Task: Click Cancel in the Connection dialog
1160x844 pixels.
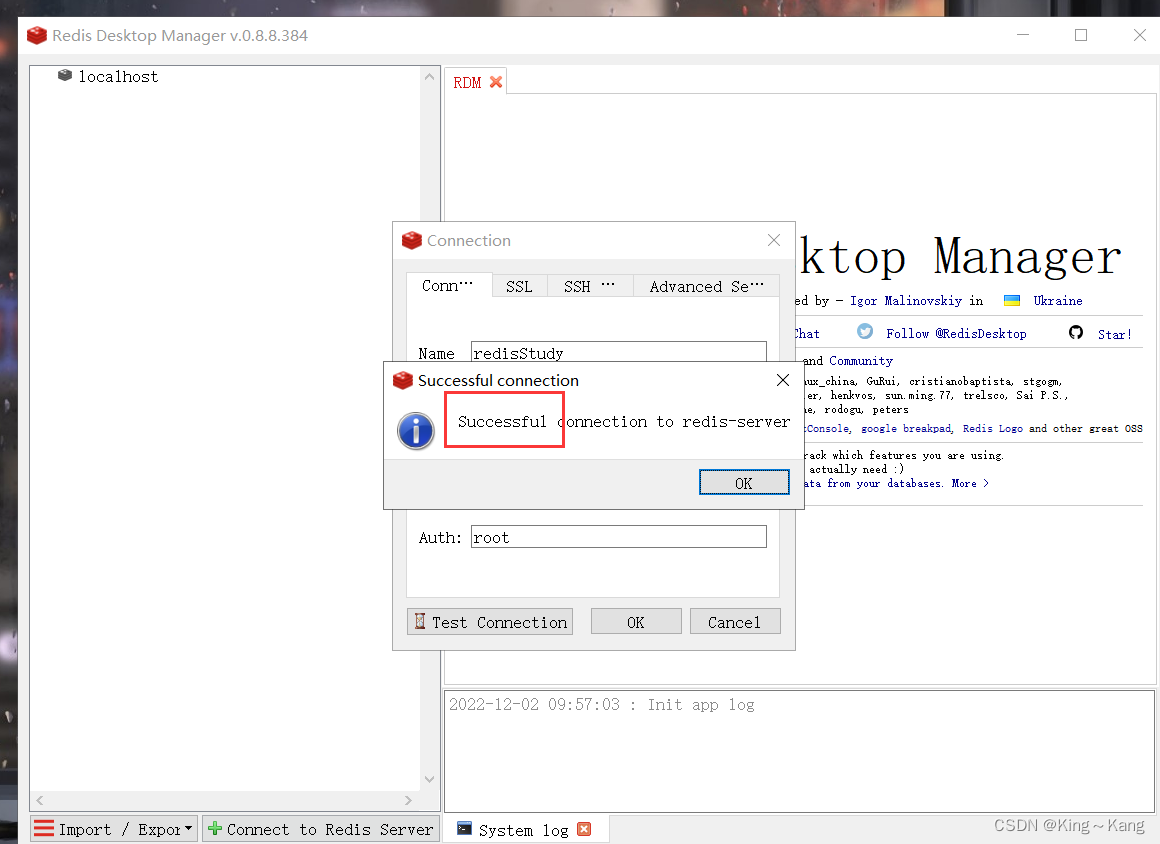Action: coord(735,622)
